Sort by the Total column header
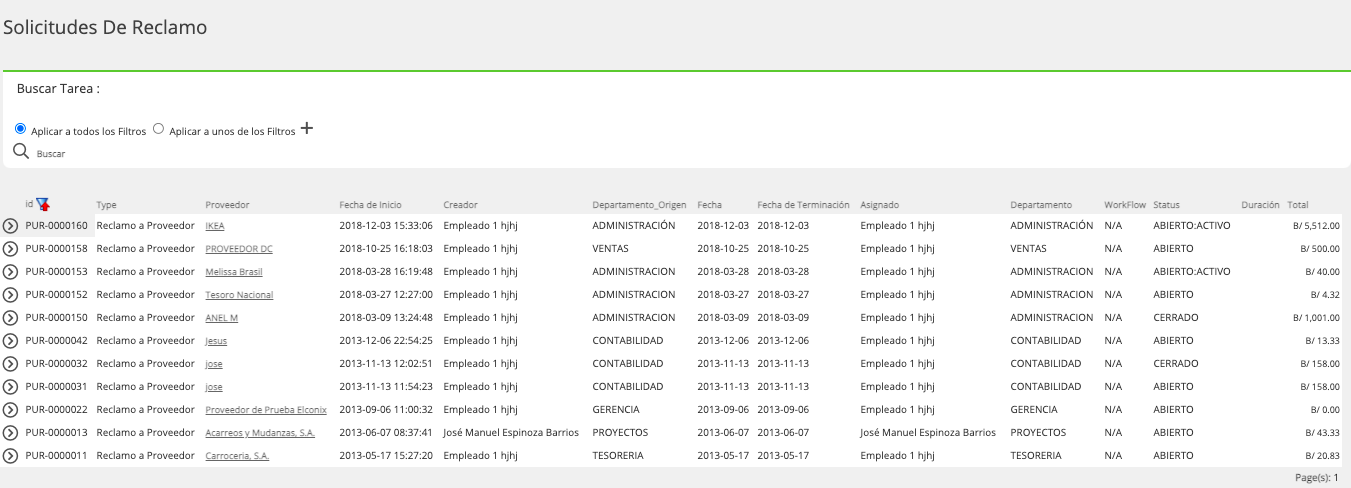The width and height of the screenshot is (1351, 488). [1298, 205]
